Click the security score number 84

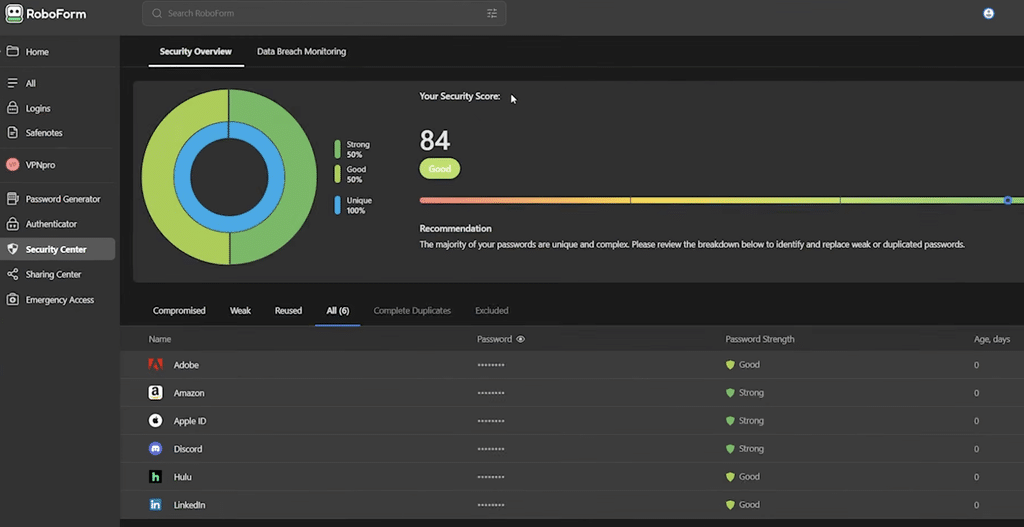click(435, 141)
